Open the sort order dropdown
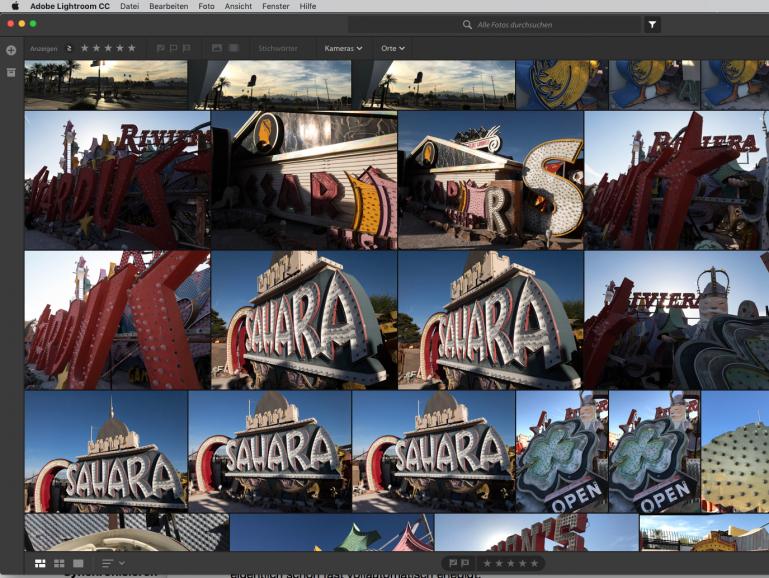Screen dimensions: 769x578 tap(113, 563)
